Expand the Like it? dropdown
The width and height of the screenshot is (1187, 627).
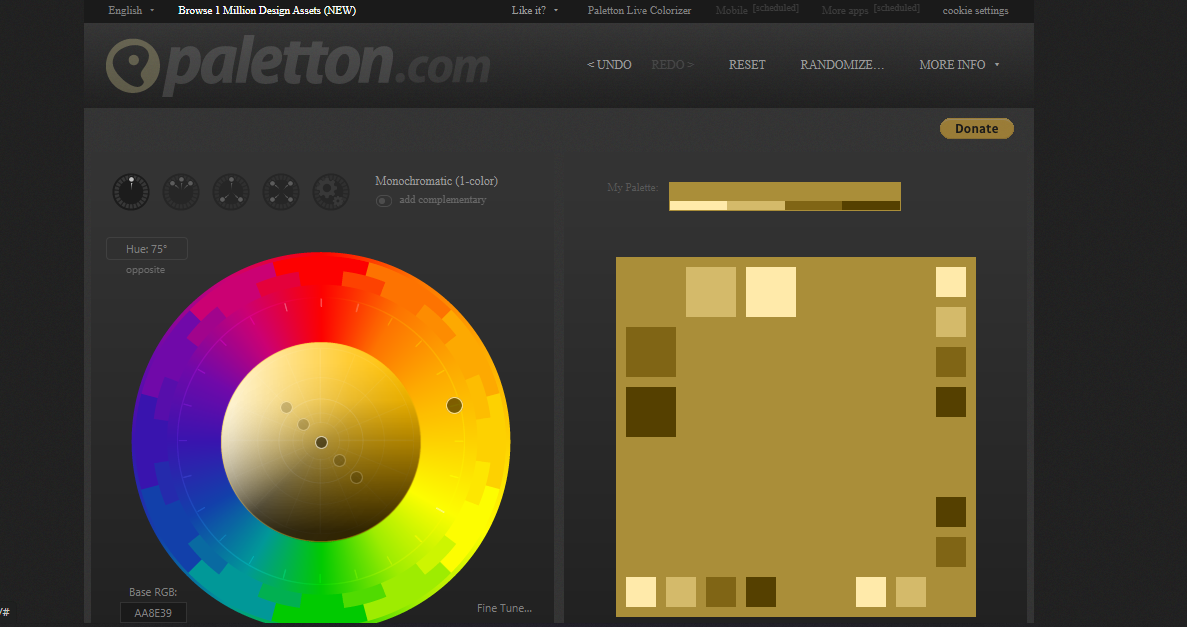[x=534, y=11]
